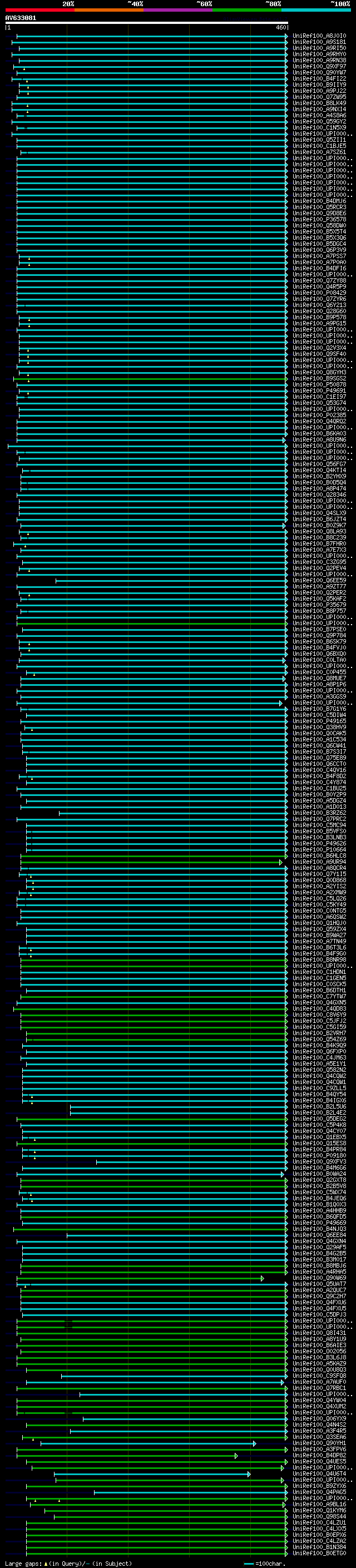
Task: Select hit label UniRef100_Q75E89
Action: 319,758
